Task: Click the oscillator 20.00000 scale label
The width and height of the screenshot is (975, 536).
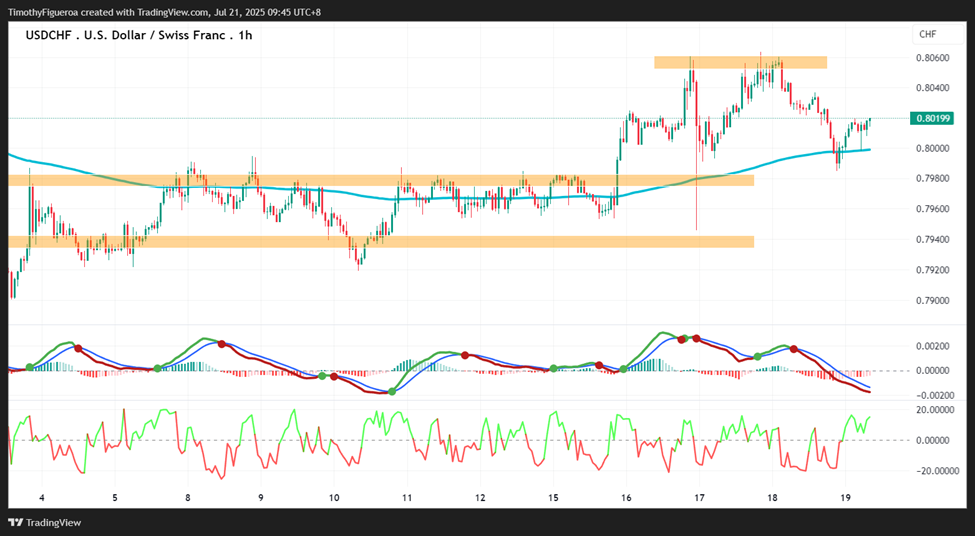Action: click(936, 410)
